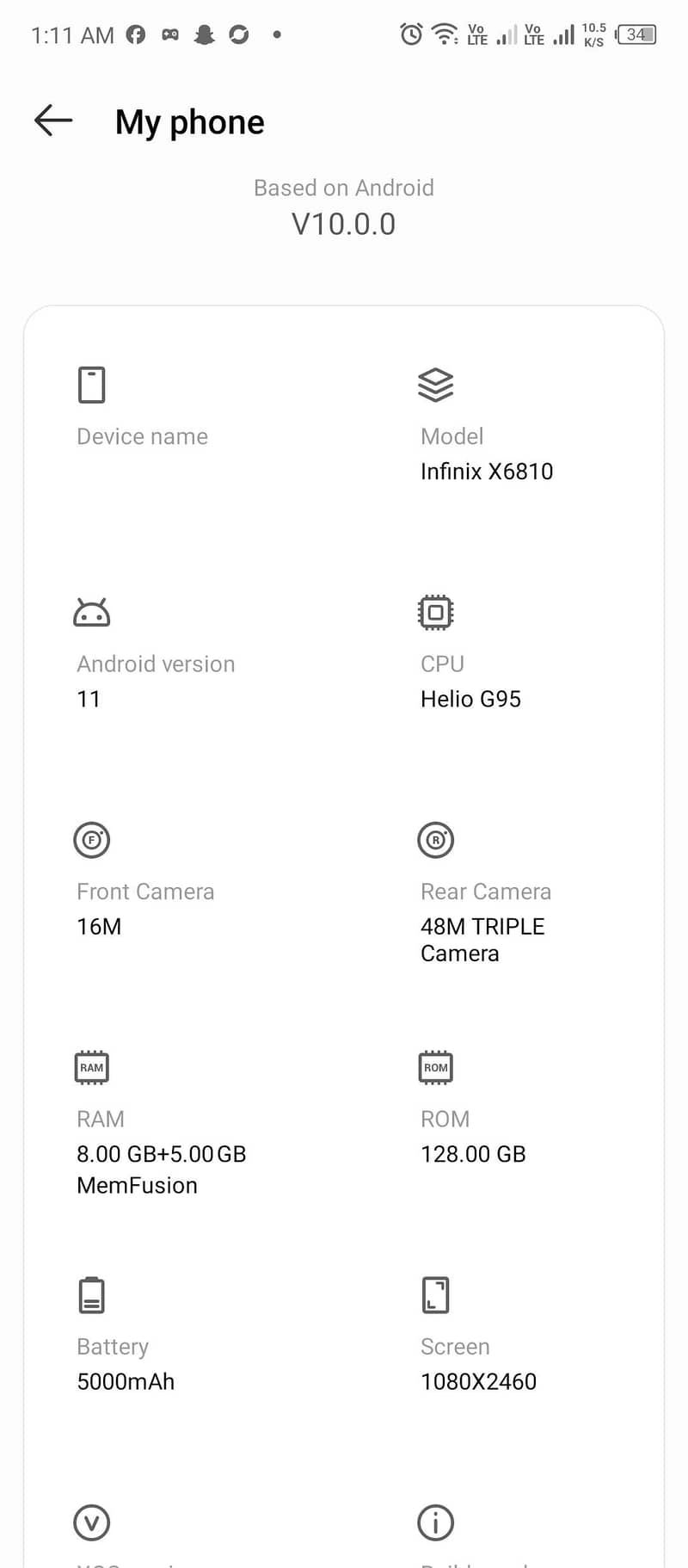Tap the Rear Camera icon
The width and height of the screenshot is (688, 1568).
click(x=435, y=840)
